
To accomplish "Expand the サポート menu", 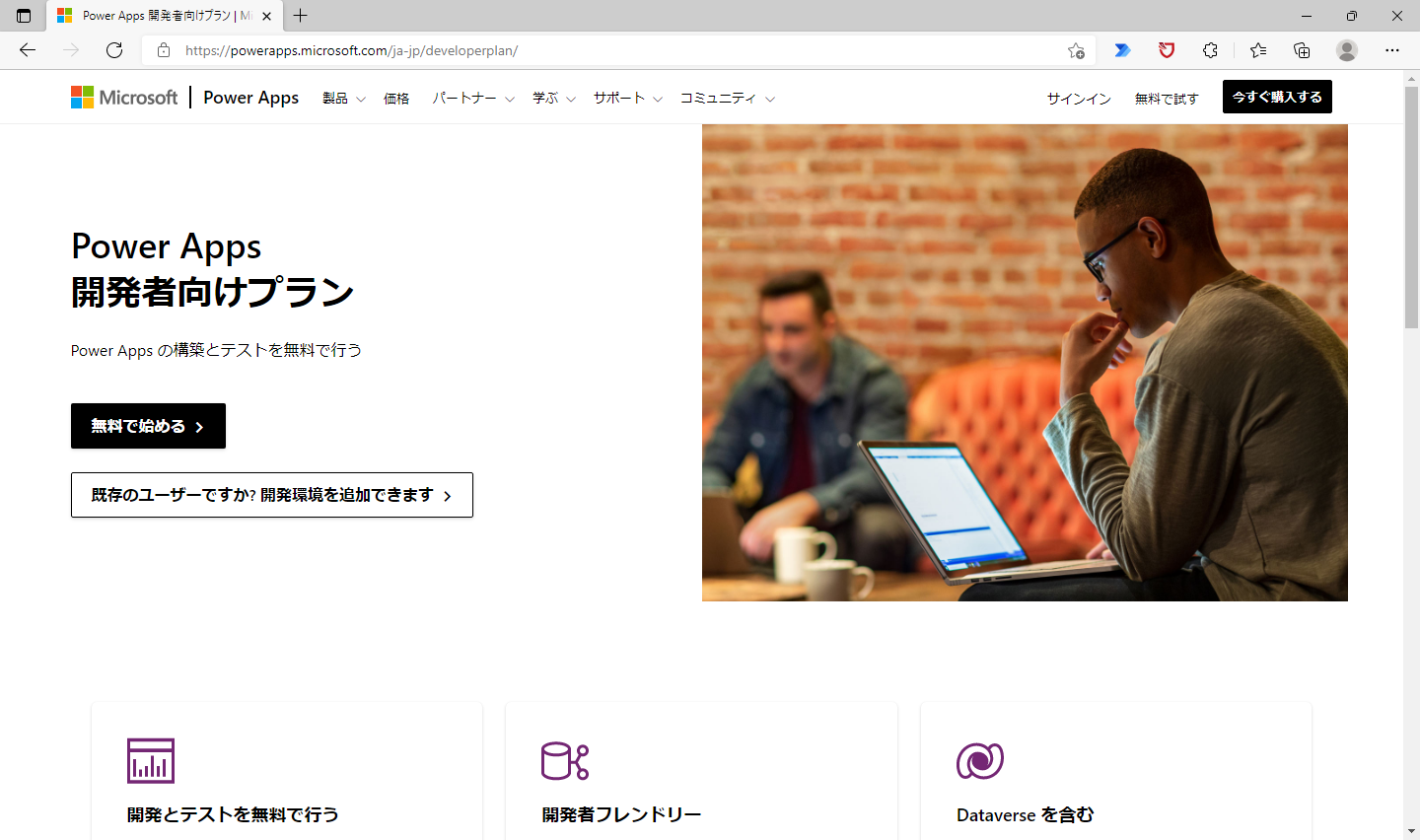I will 628,99.
